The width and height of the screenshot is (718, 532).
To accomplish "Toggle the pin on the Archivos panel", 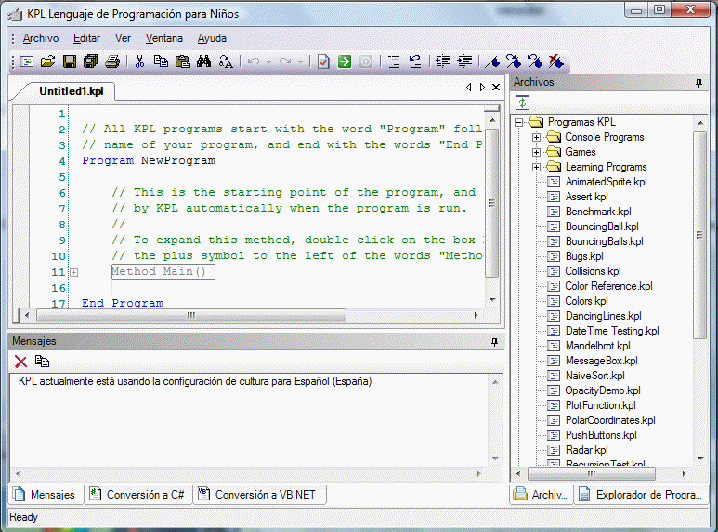I will 699,83.
